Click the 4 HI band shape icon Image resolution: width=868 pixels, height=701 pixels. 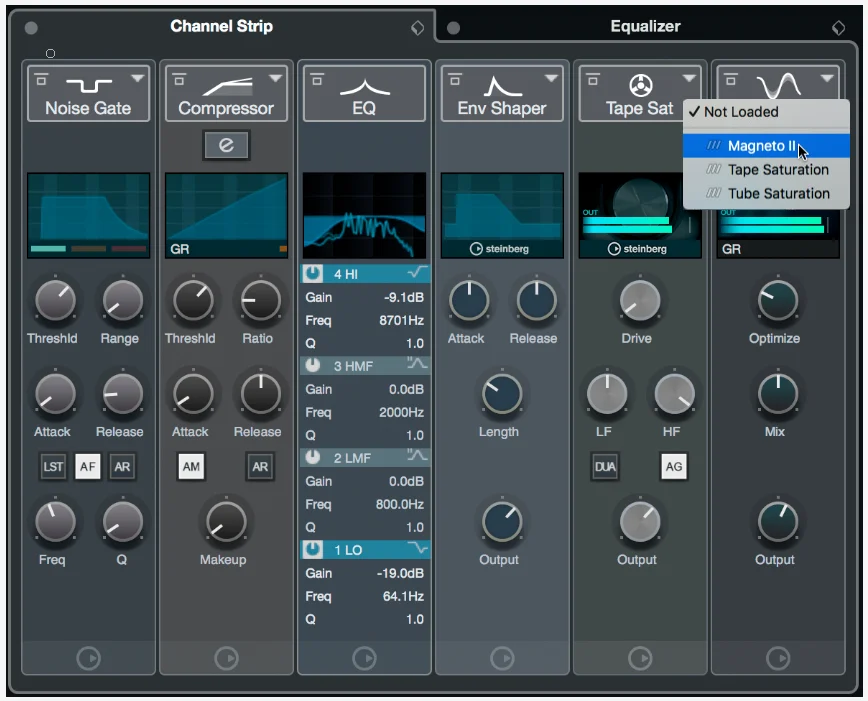(417, 272)
